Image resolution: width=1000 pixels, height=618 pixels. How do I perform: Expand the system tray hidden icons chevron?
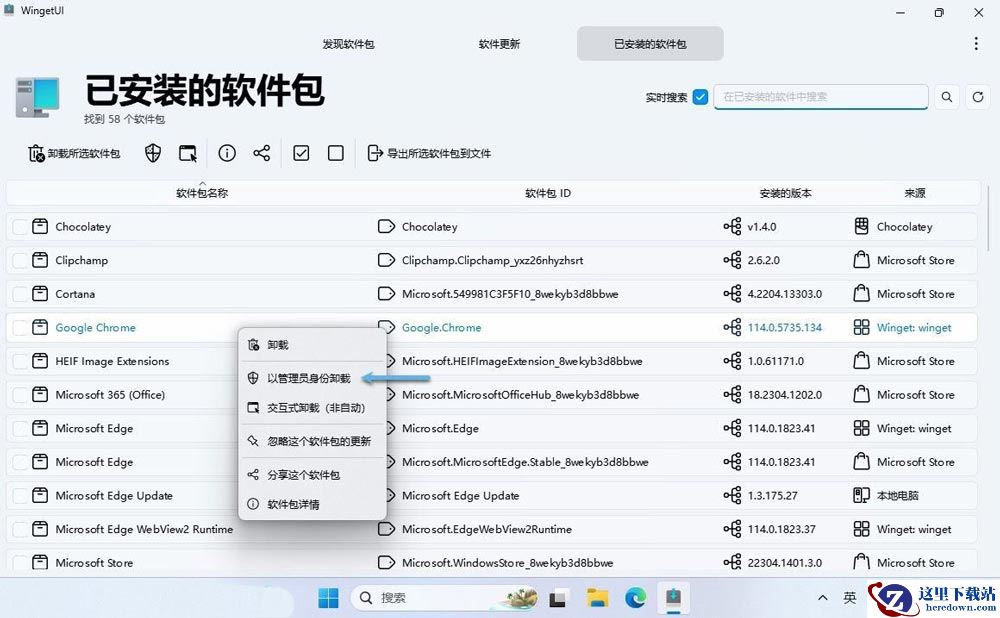[x=823, y=598]
